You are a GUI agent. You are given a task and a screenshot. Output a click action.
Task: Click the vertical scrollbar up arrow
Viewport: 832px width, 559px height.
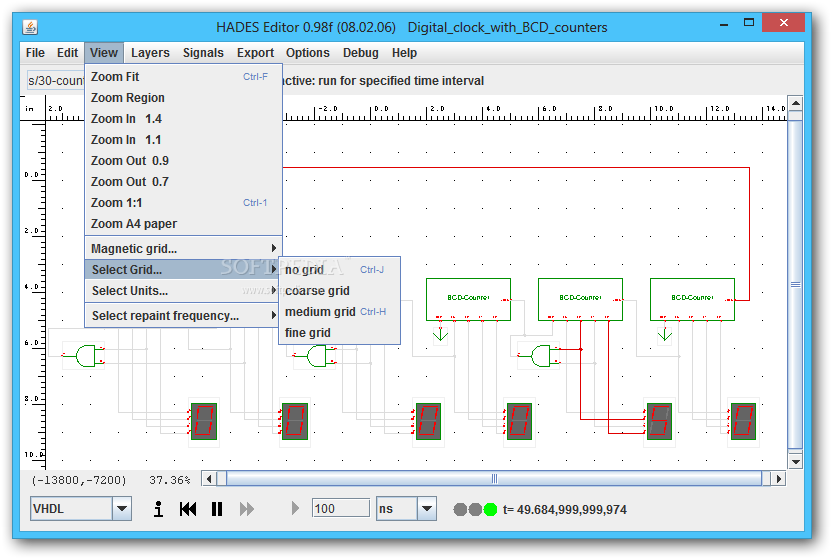click(795, 103)
